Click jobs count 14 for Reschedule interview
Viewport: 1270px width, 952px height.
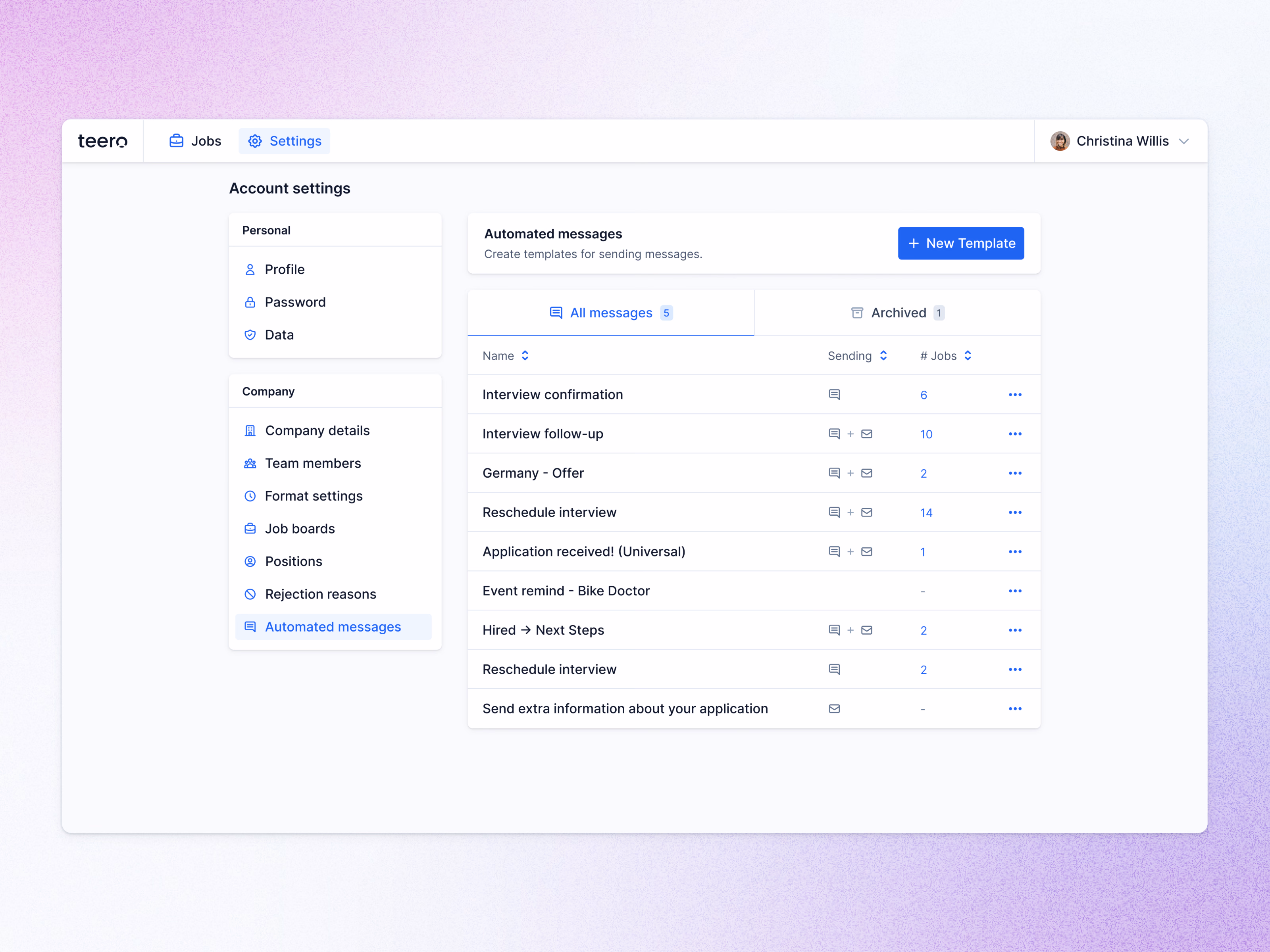[926, 513]
